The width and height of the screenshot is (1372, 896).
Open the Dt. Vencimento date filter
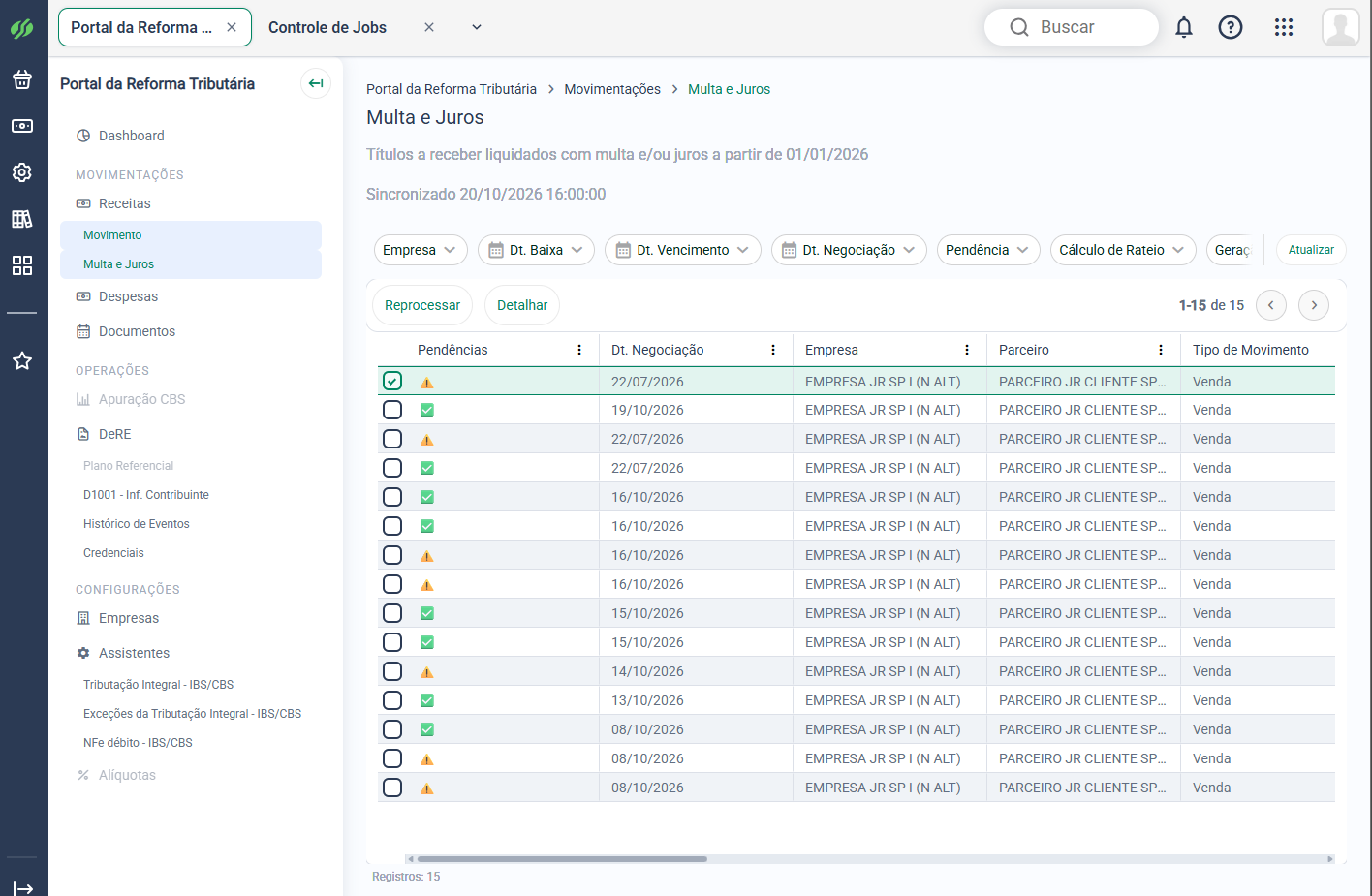(683, 250)
